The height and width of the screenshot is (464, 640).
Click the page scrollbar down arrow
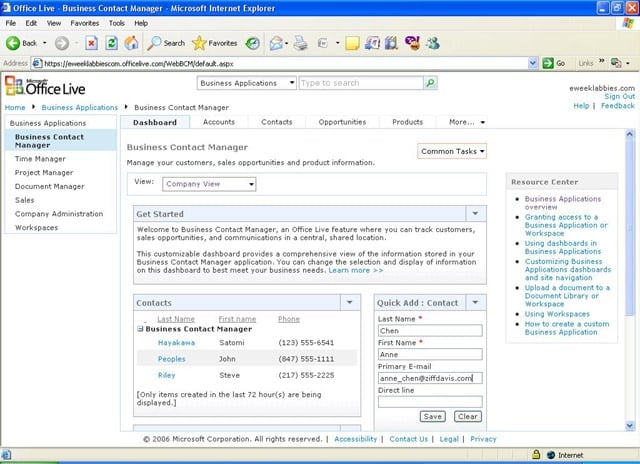coord(629,426)
